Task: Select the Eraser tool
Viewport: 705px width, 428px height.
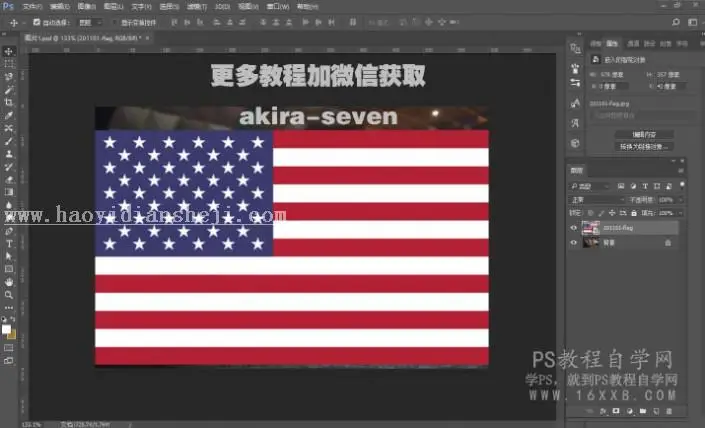Action: click(9, 179)
